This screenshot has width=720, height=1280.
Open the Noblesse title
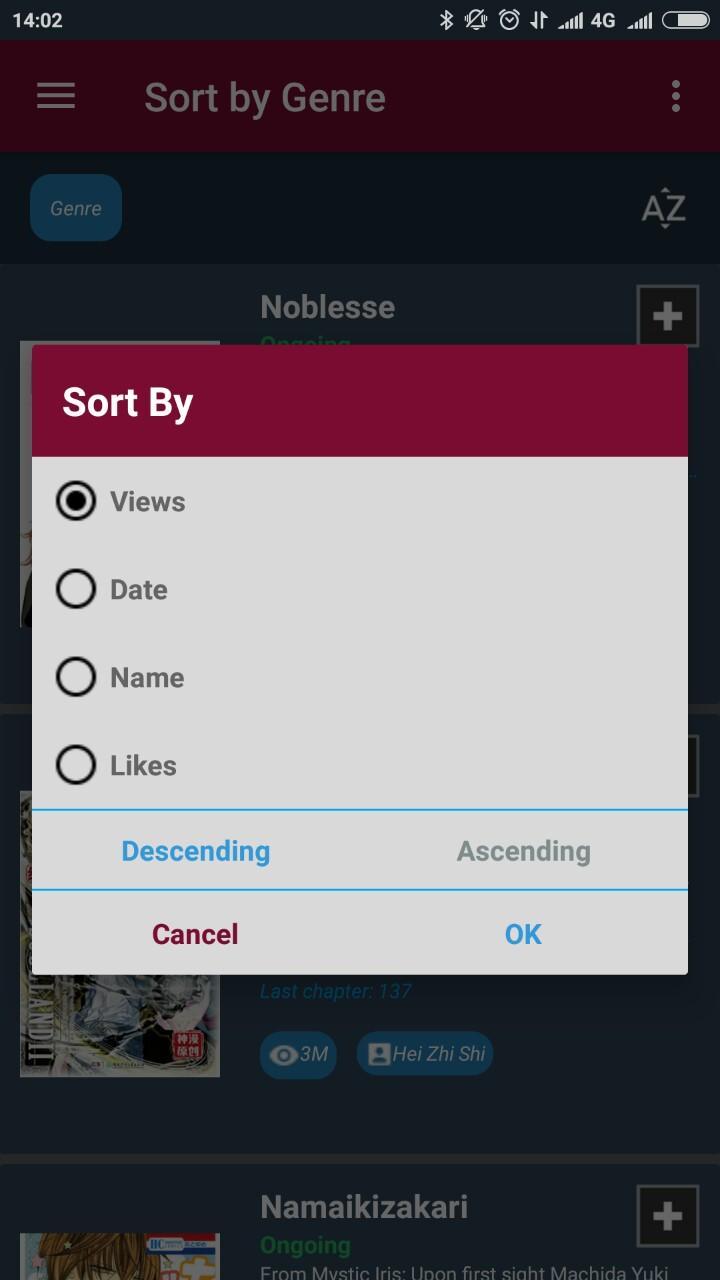[x=327, y=307]
